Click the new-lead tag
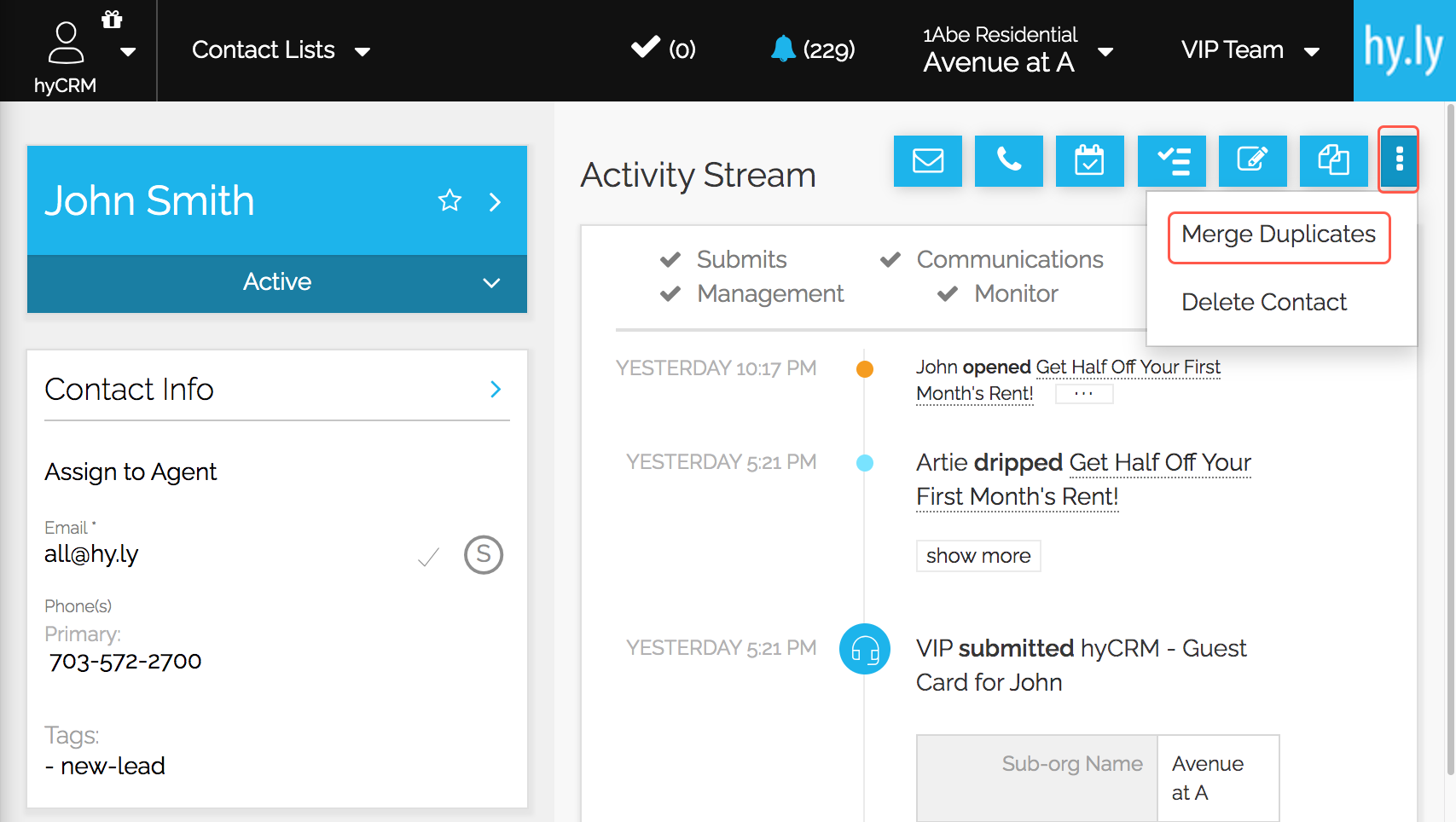Screen dimensions: 1456x822 (x=113, y=766)
